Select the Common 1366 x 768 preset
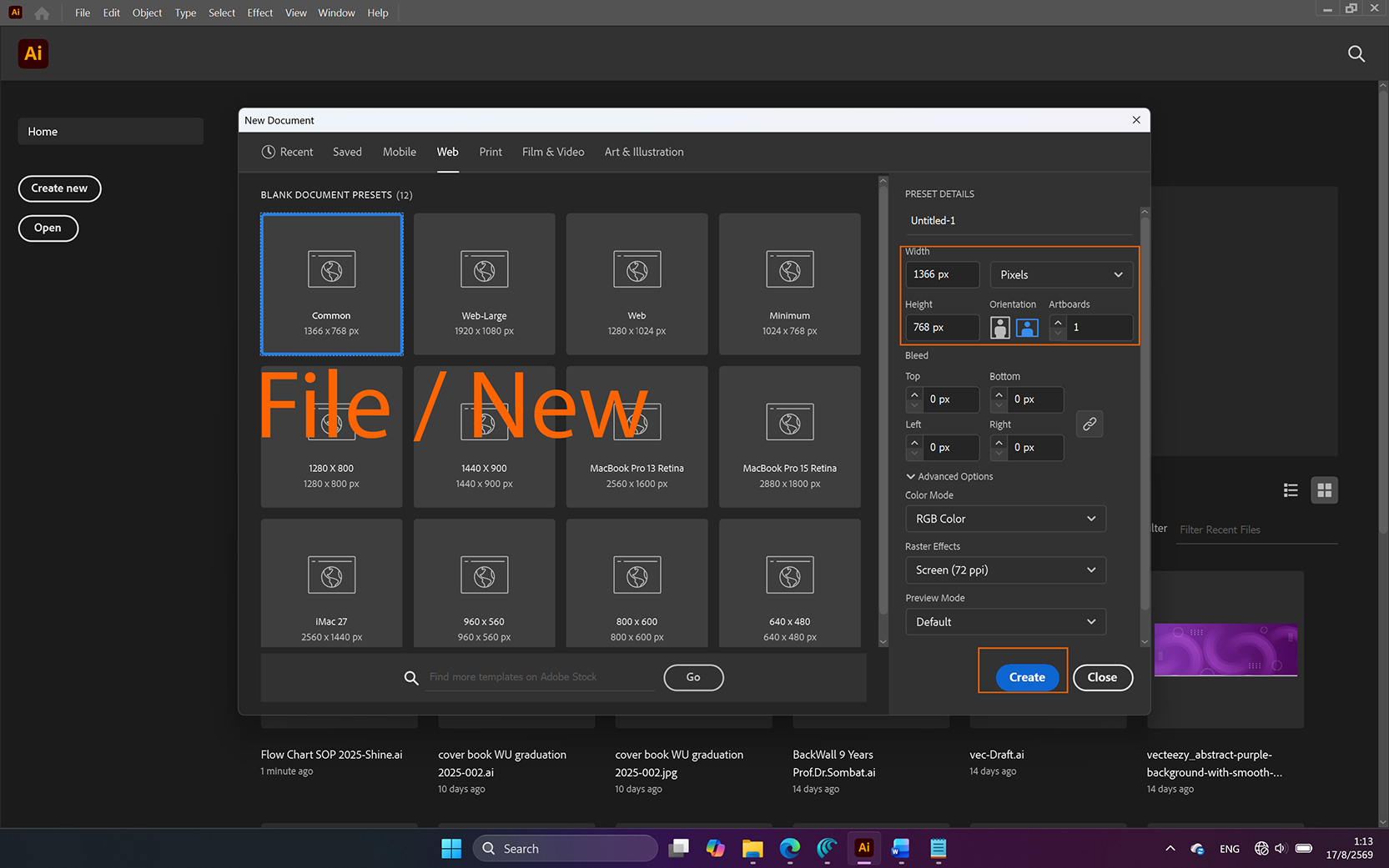Image resolution: width=1389 pixels, height=868 pixels. [x=331, y=283]
